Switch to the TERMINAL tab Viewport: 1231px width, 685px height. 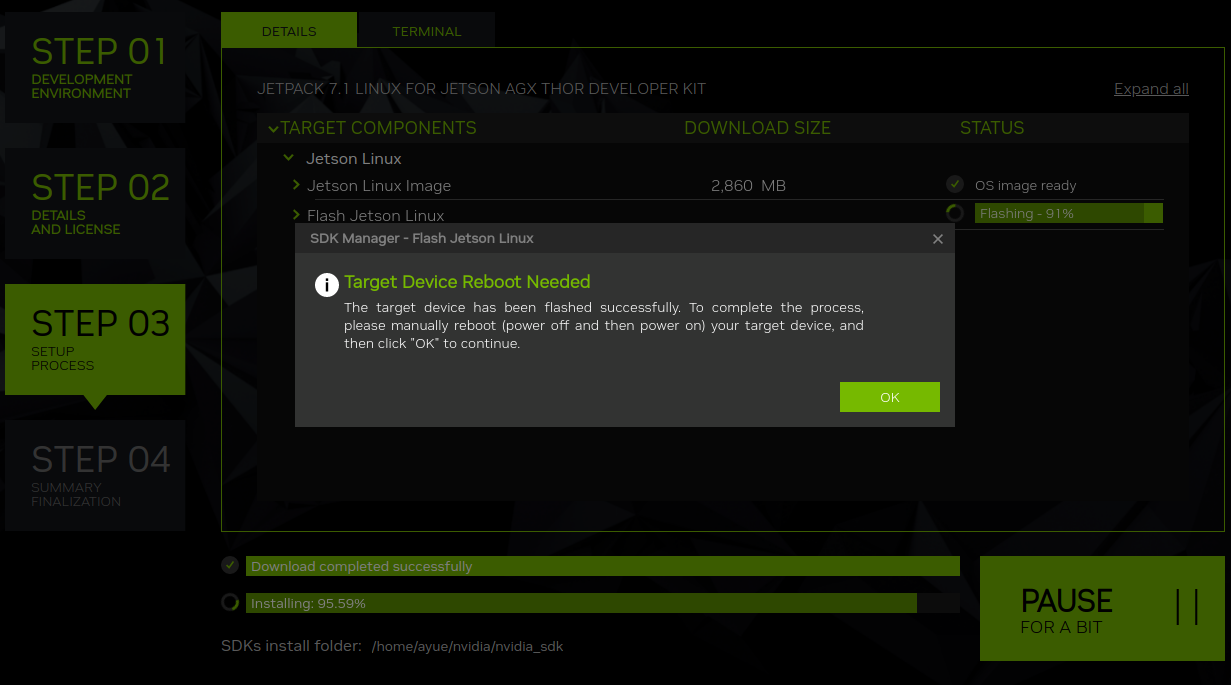click(x=426, y=31)
